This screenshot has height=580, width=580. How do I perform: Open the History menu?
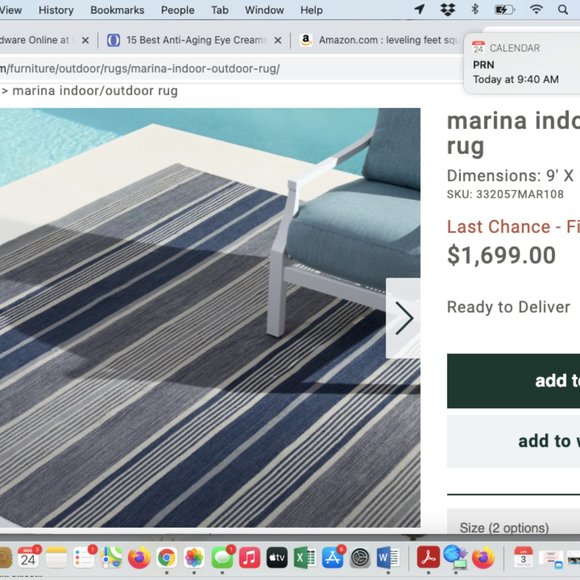click(x=56, y=10)
